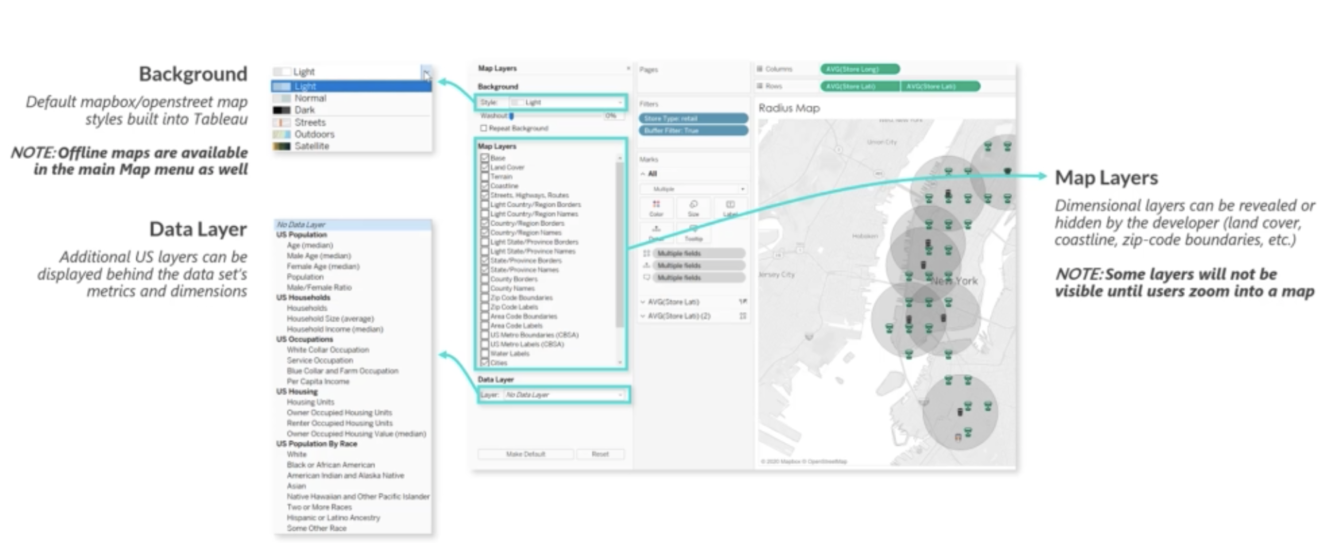1334x547 pixels.
Task: Click the Buffer Filter: True pill
Action: click(694, 130)
